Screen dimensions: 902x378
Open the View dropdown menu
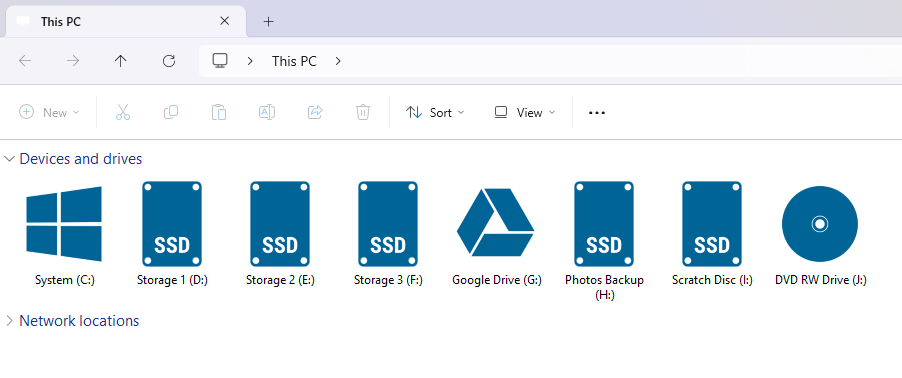[525, 113]
